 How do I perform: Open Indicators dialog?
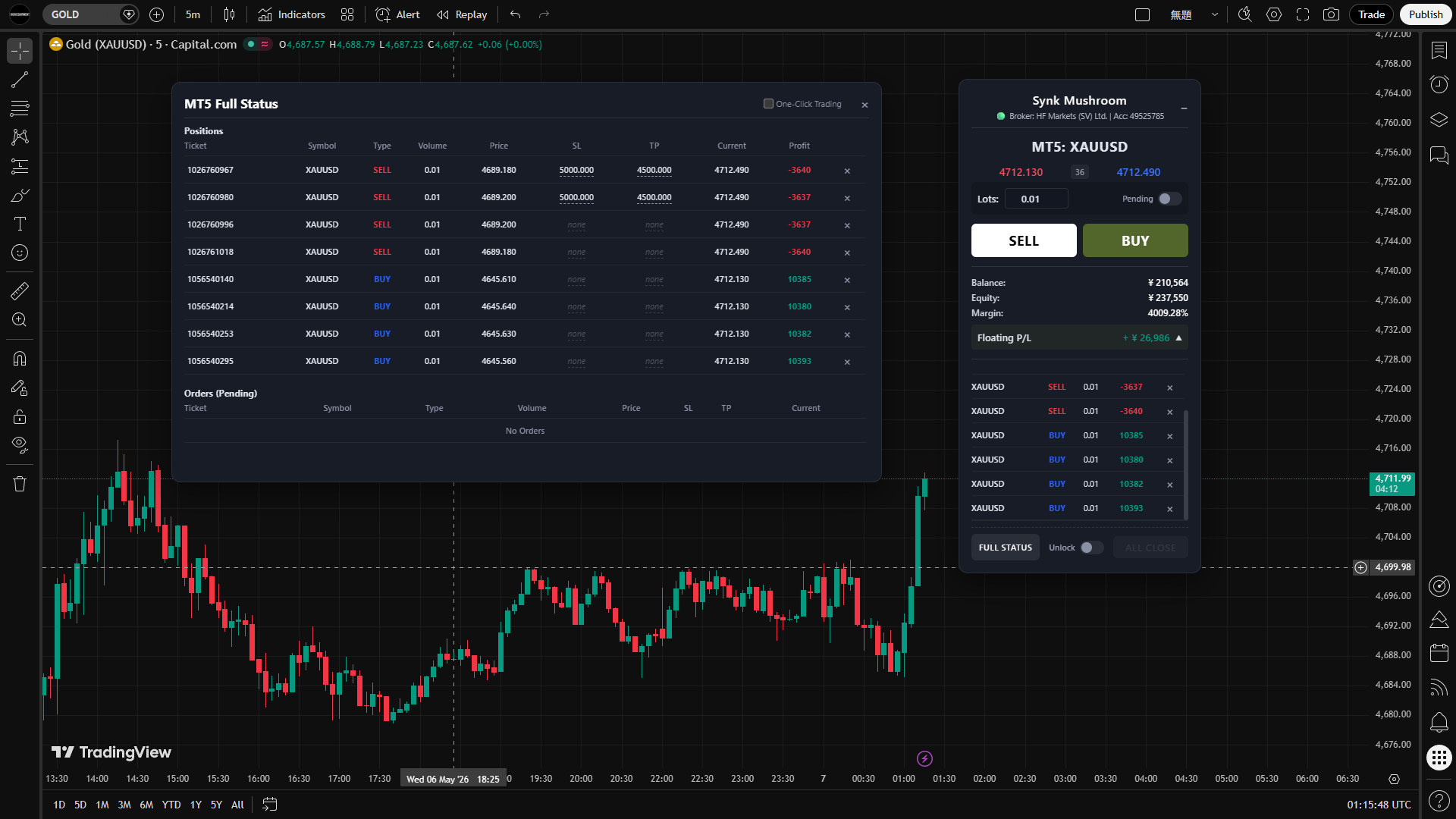[291, 14]
